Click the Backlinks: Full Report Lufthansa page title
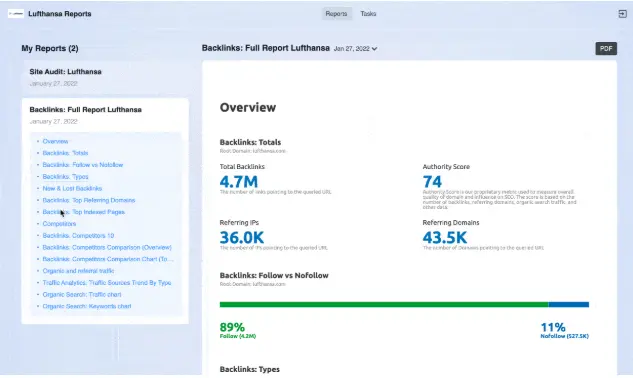 coord(266,48)
